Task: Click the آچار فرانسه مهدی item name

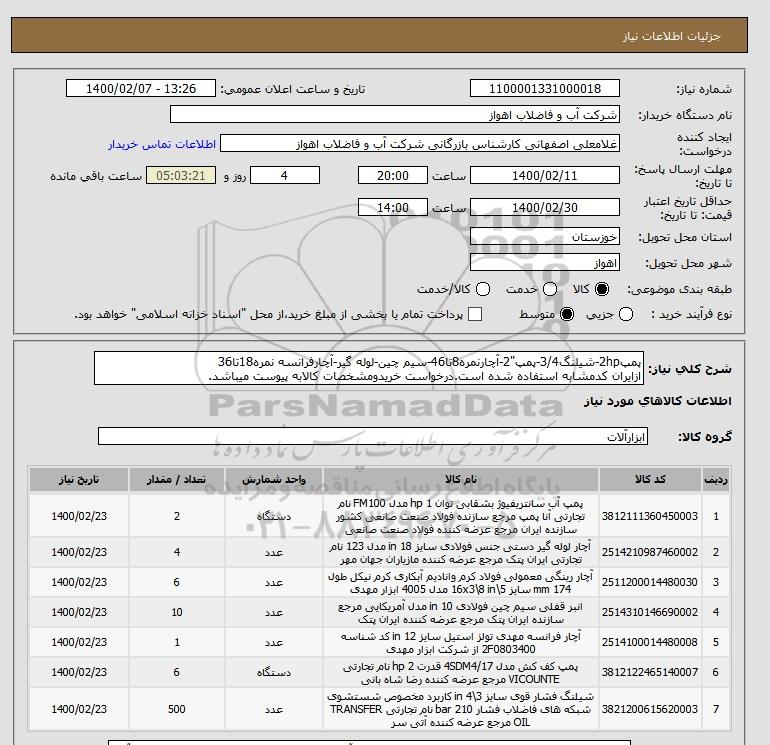Action: 461,643
